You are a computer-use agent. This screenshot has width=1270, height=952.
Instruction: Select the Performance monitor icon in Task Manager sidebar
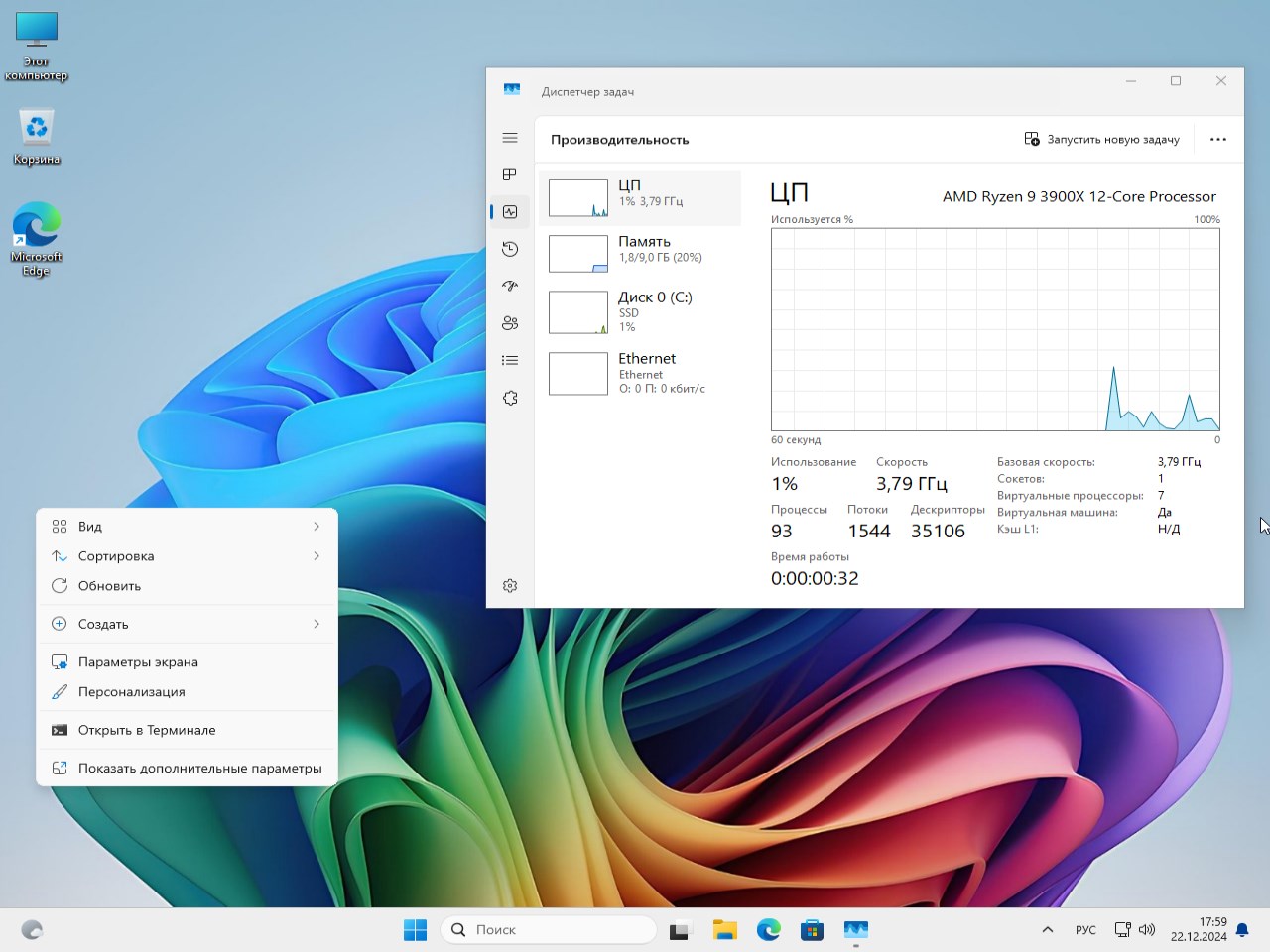[x=510, y=211]
